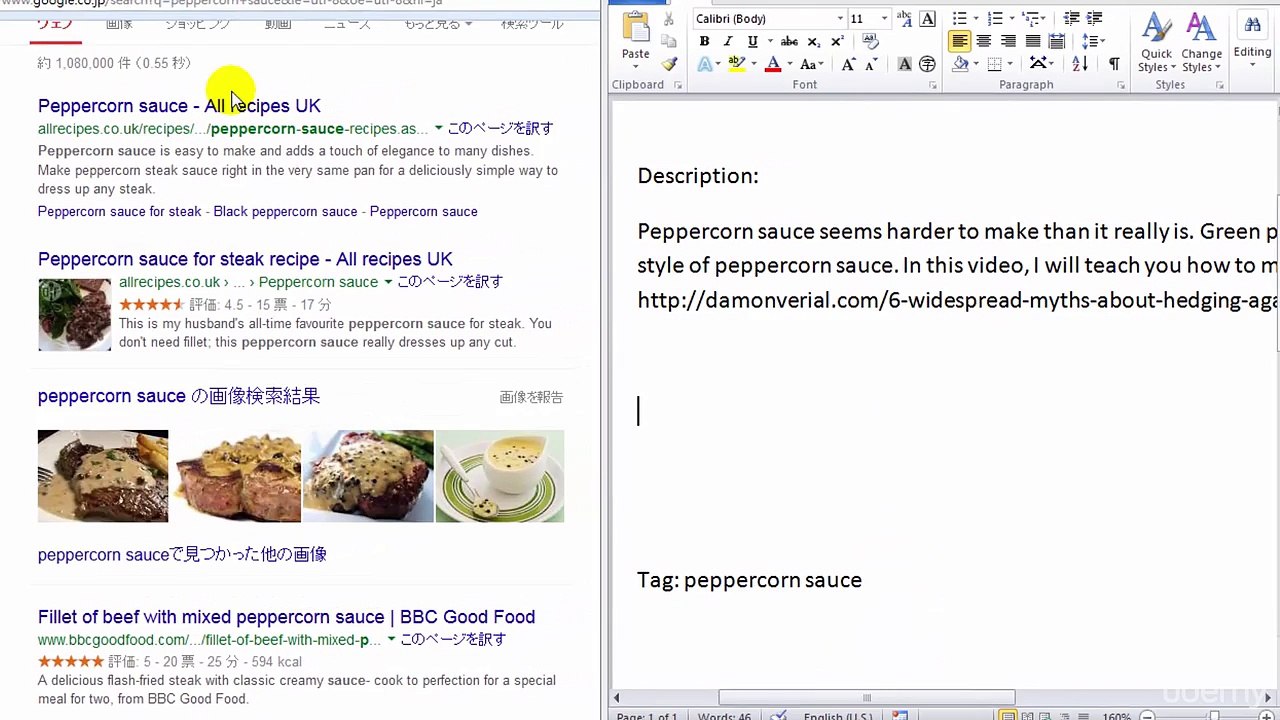Select Align Text Left

(960, 41)
